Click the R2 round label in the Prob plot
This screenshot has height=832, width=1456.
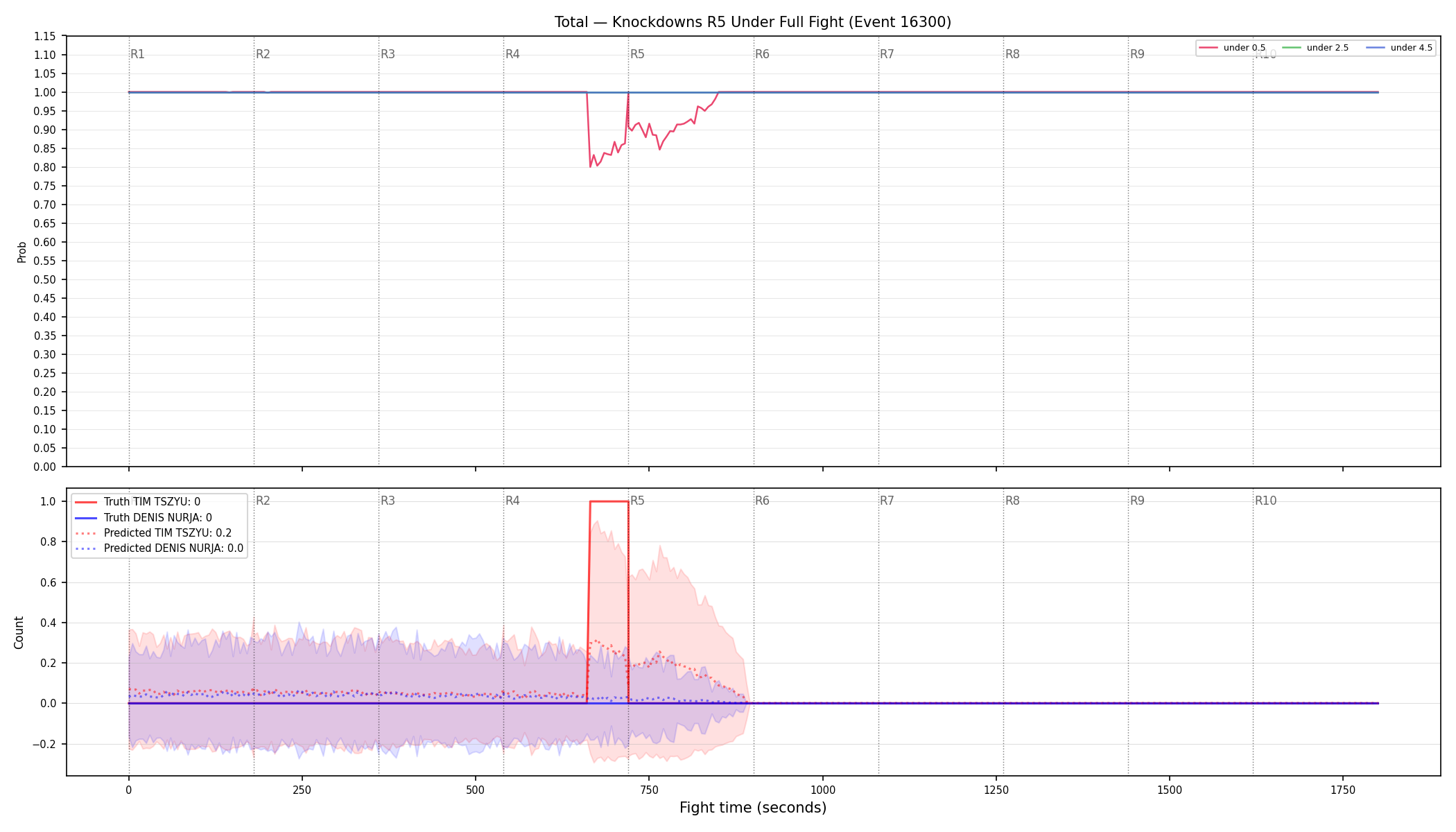(x=263, y=54)
